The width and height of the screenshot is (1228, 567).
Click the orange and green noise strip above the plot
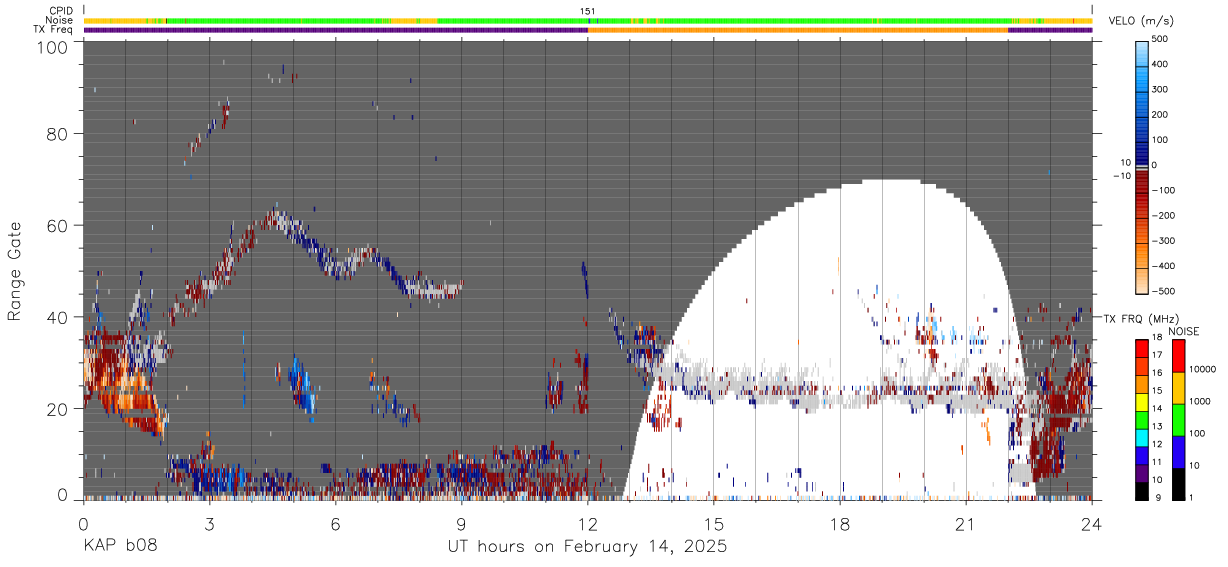(588, 20)
